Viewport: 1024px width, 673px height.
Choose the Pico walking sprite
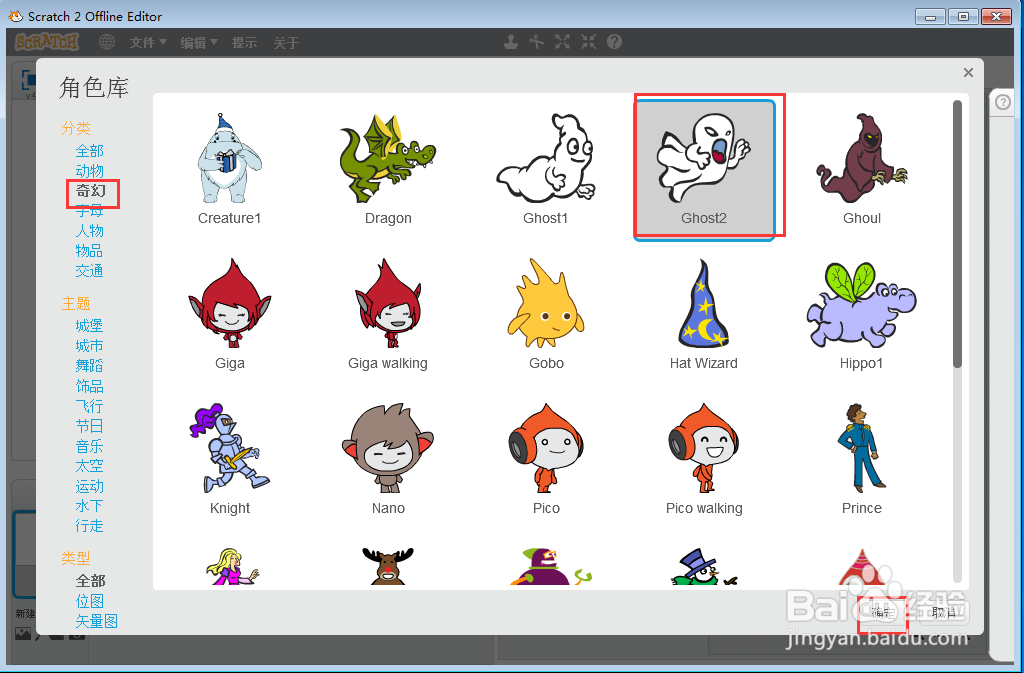pyautogui.click(x=704, y=459)
